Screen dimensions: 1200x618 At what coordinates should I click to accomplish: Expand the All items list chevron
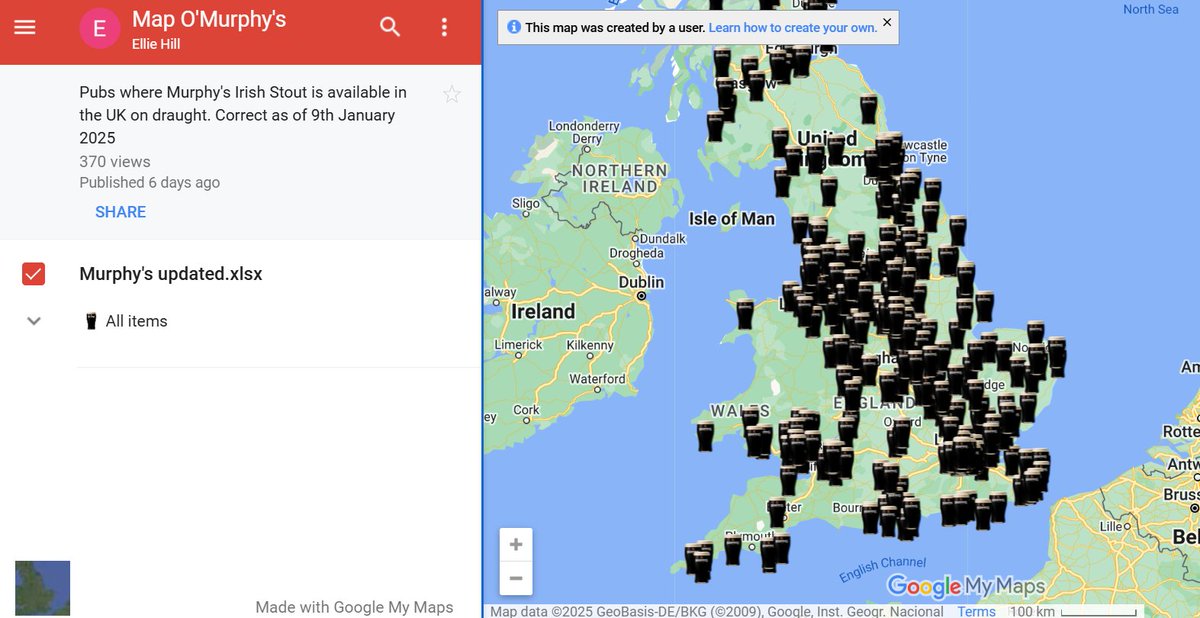(34, 321)
